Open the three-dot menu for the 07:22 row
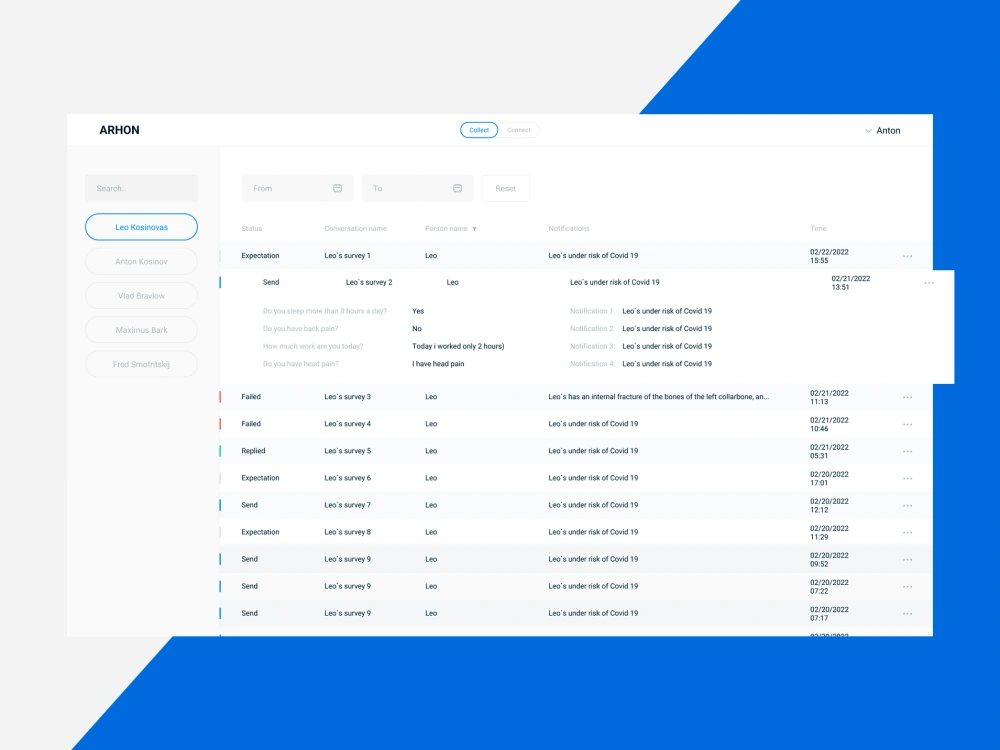This screenshot has height=750, width=1000. [x=908, y=587]
